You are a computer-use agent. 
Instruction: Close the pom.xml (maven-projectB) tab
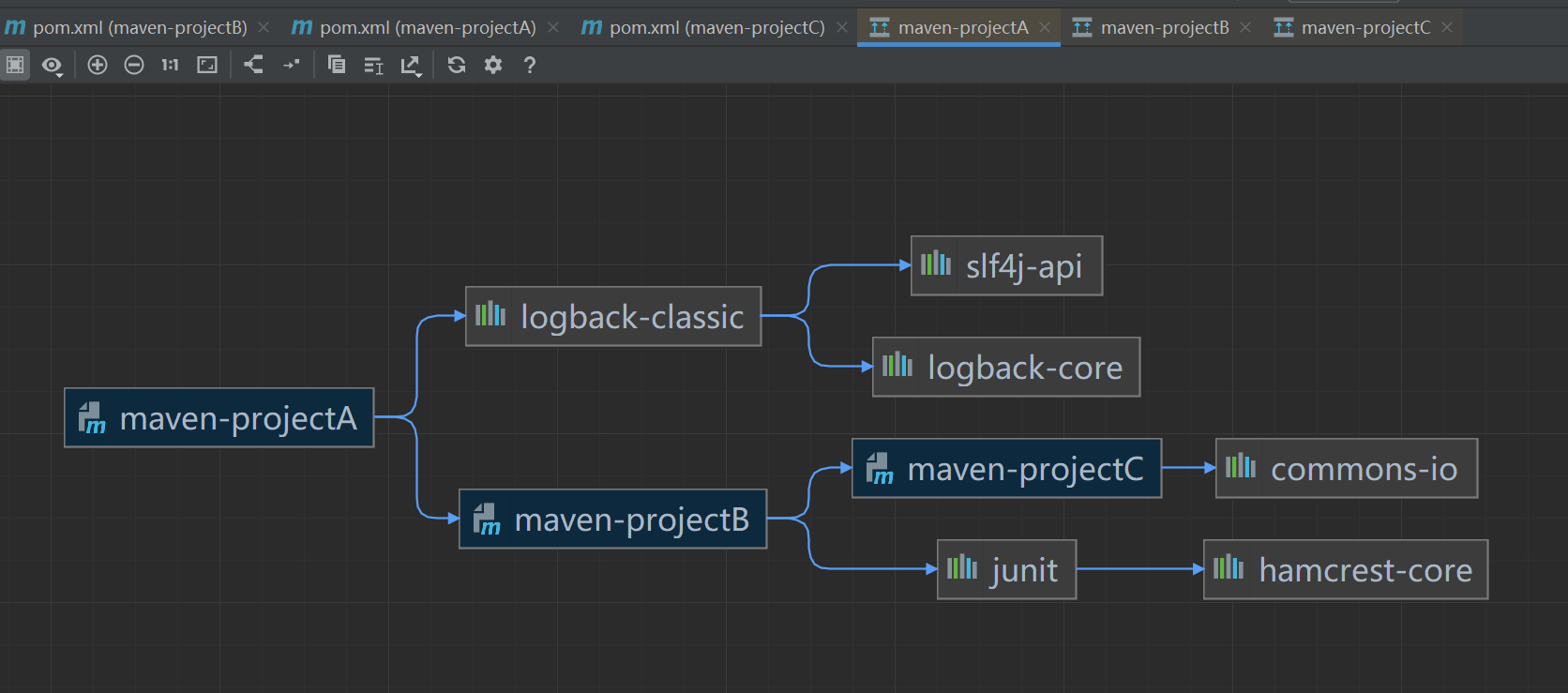tap(264, 28)
